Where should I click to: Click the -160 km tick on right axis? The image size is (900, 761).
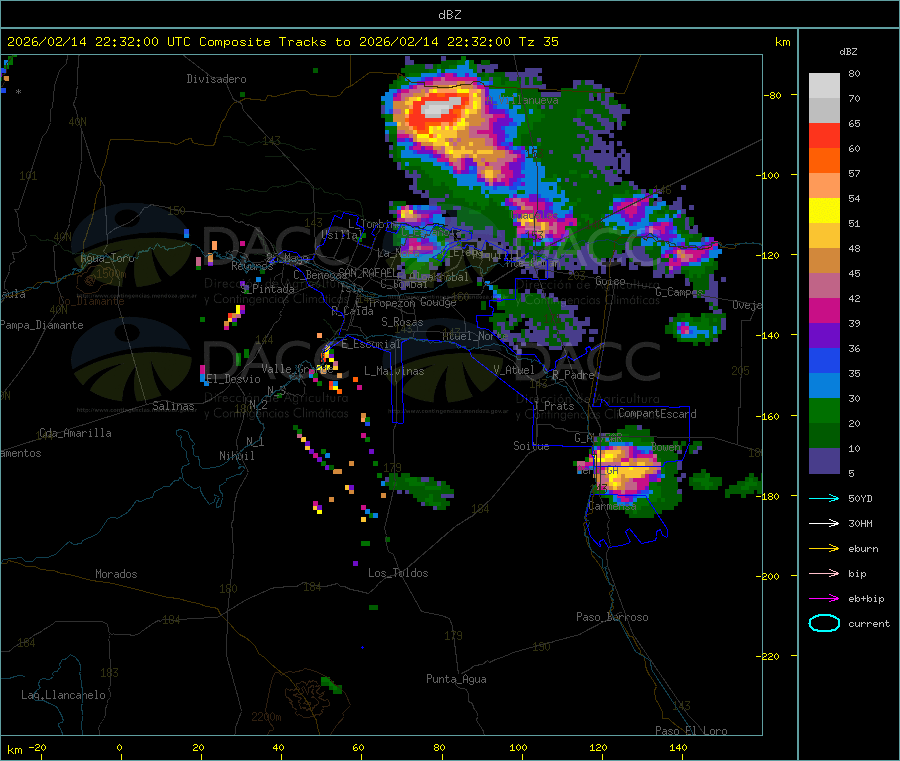click(x=770, y=416)
